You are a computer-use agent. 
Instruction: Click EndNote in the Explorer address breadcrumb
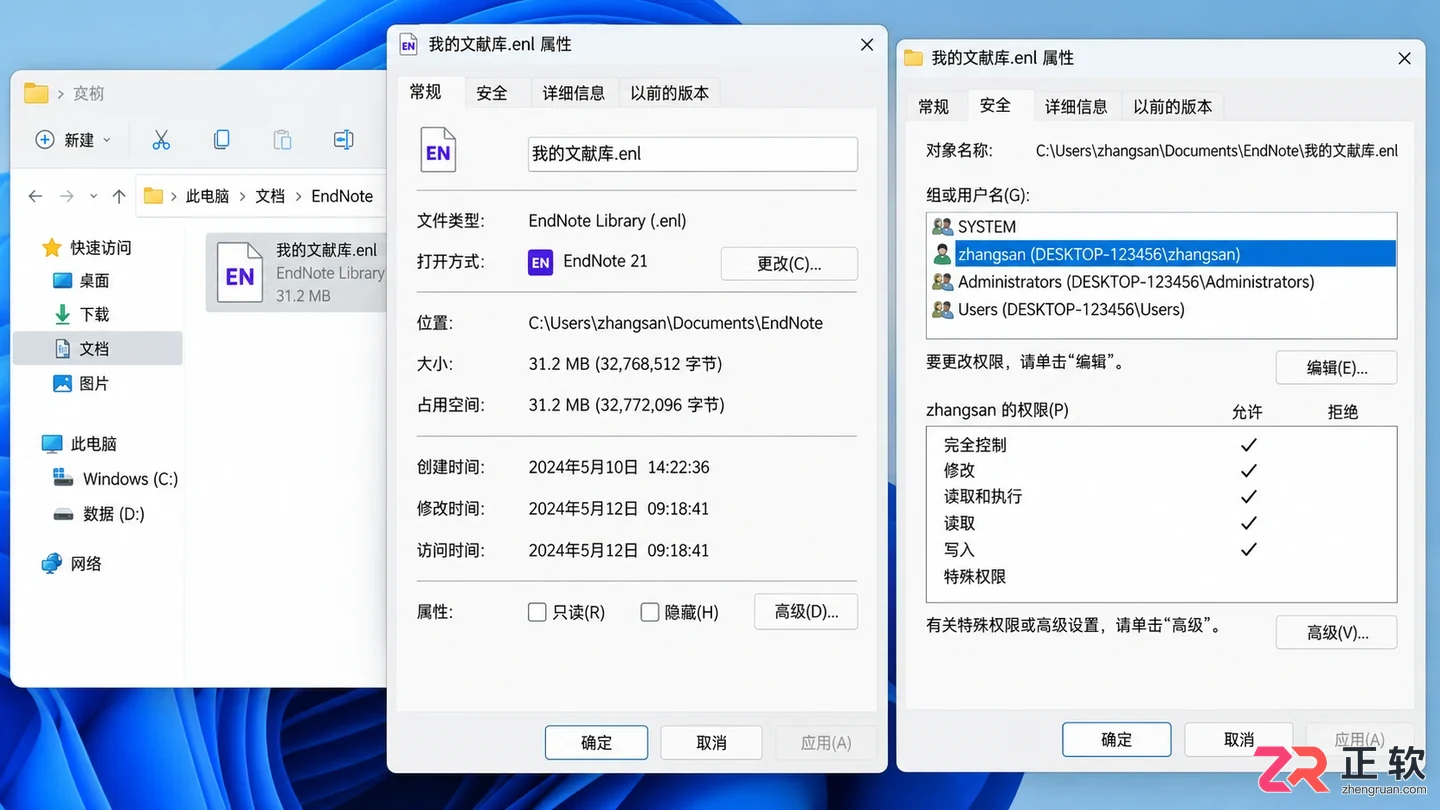click(342, 196)
